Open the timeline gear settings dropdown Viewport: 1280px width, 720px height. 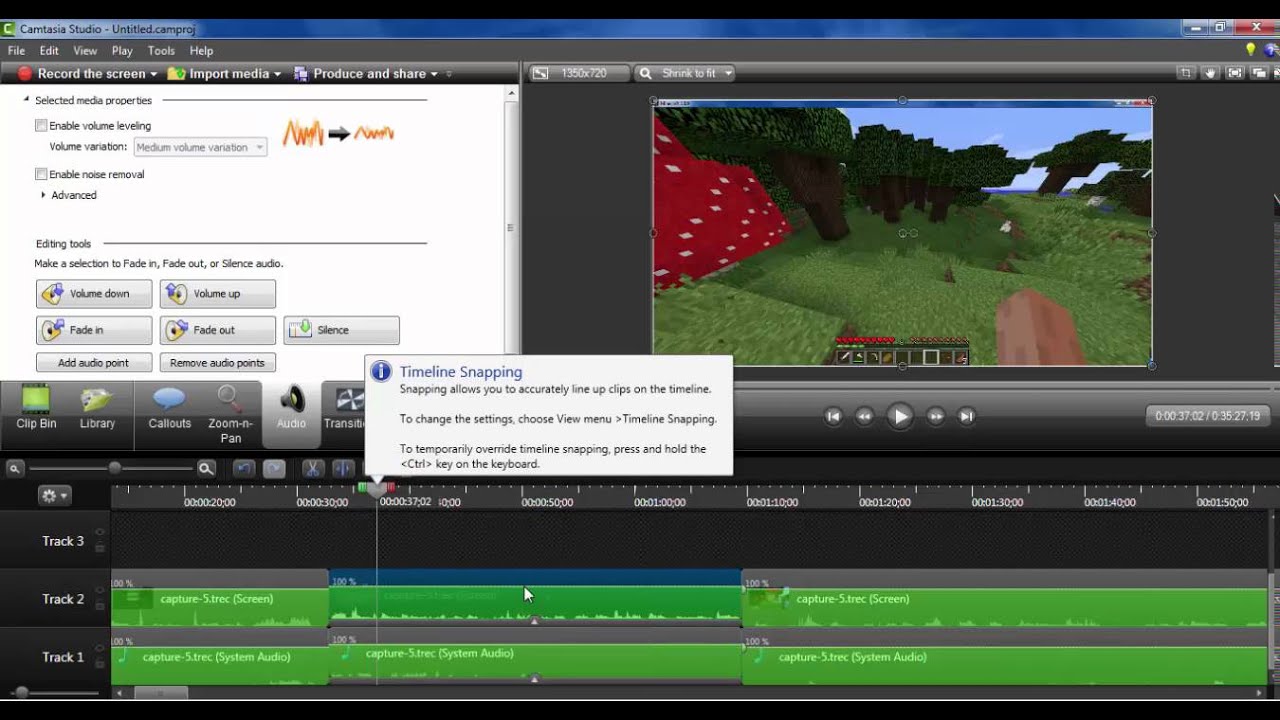(54, 495)
